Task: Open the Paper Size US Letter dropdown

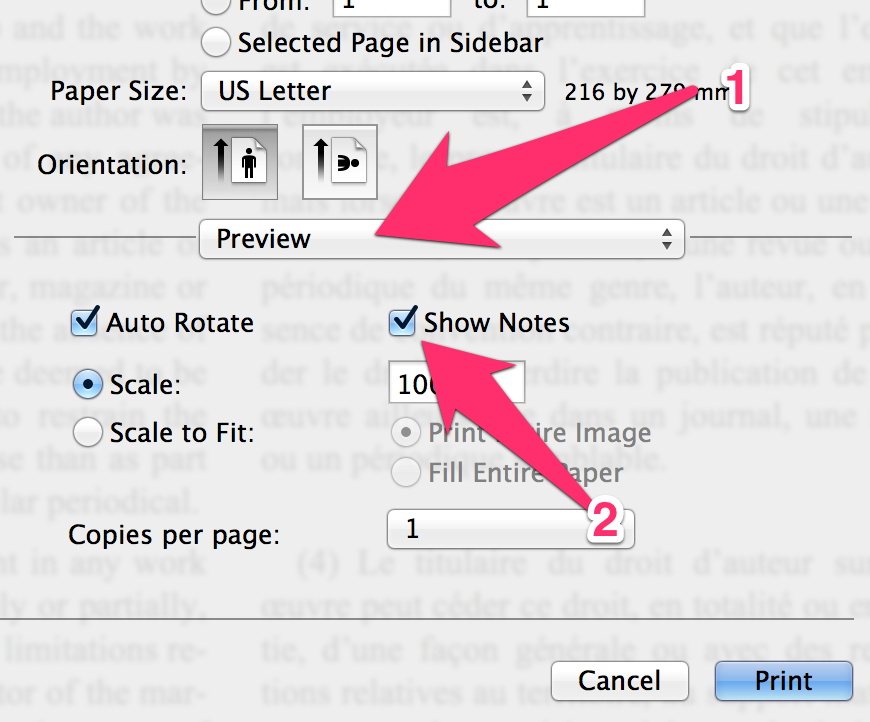Action: pyautogui.click(x=372, y=92)
